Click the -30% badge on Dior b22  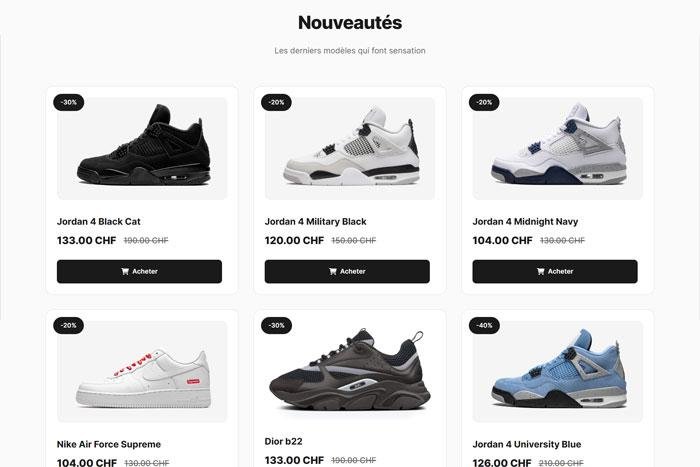(x=276, y=325)
